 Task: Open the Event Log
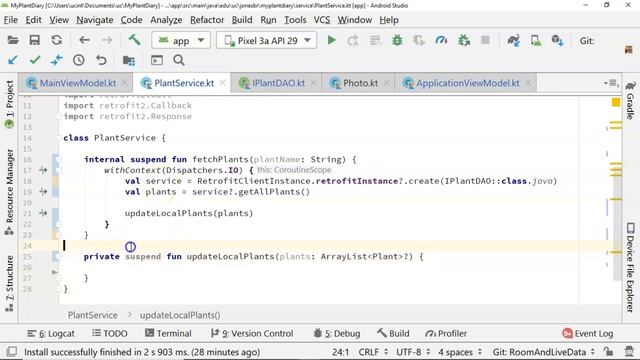pos(588,333)
